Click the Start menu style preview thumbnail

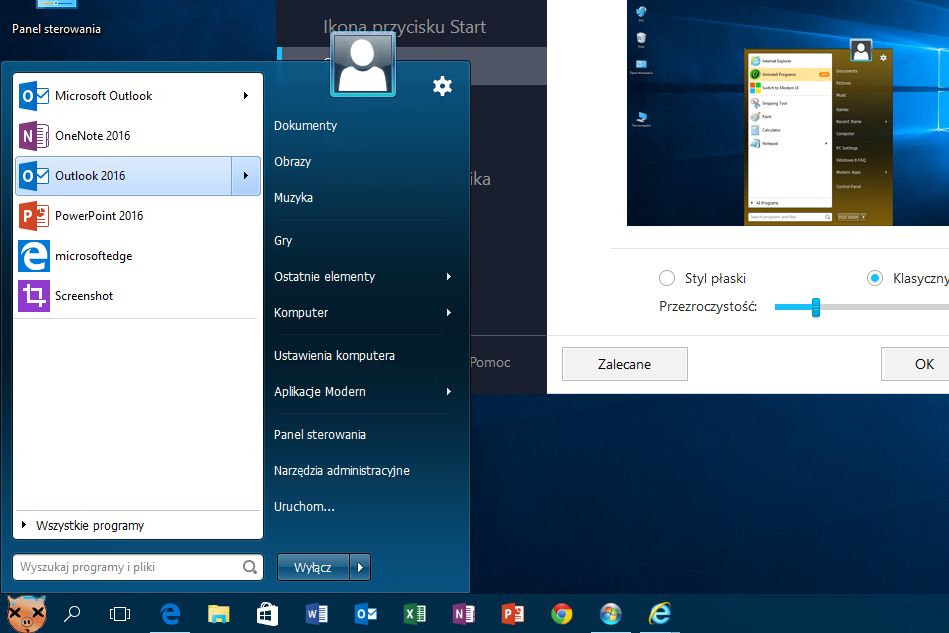(788, 113)
